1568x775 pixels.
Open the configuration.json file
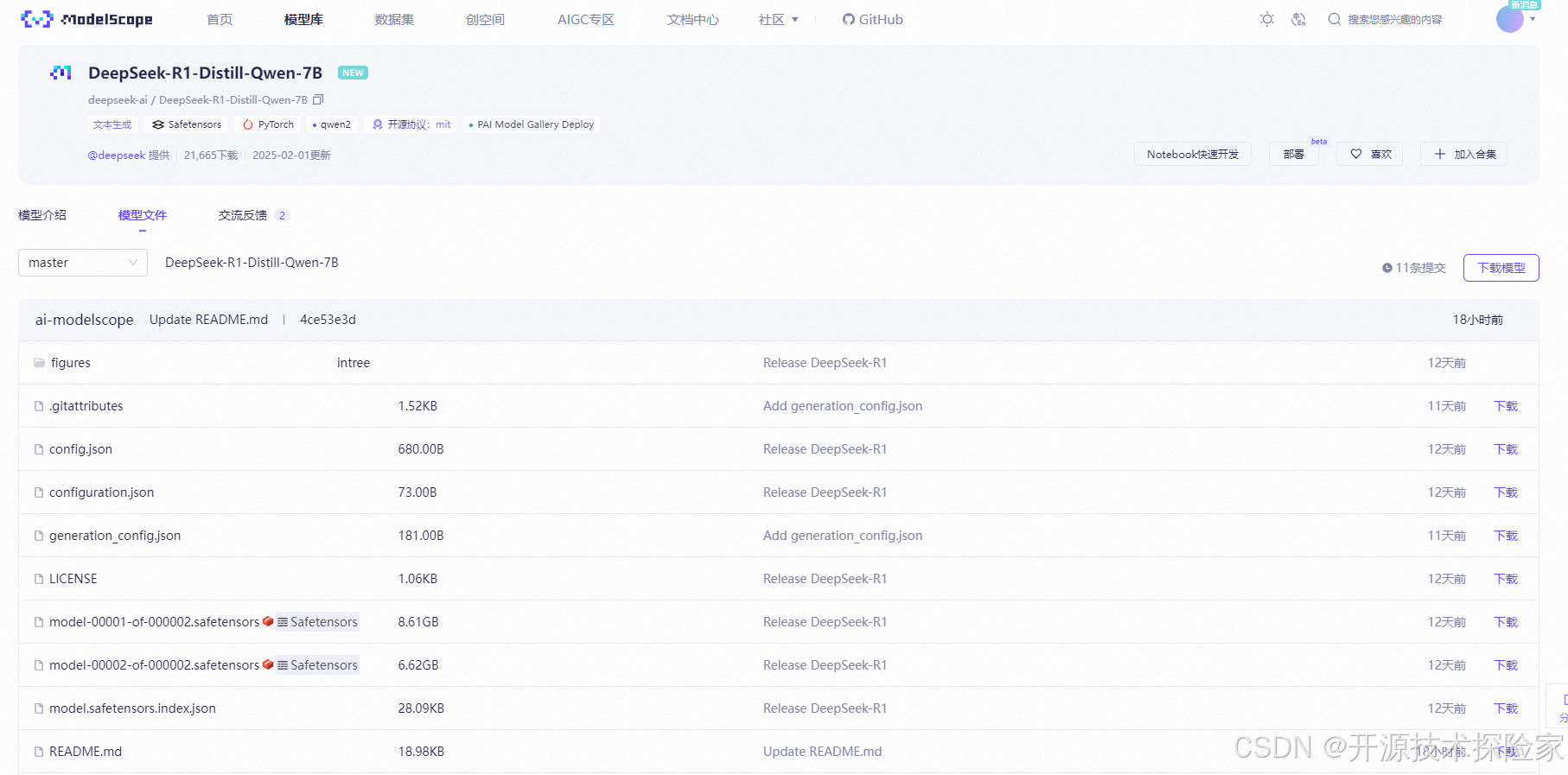coord(101,492)
